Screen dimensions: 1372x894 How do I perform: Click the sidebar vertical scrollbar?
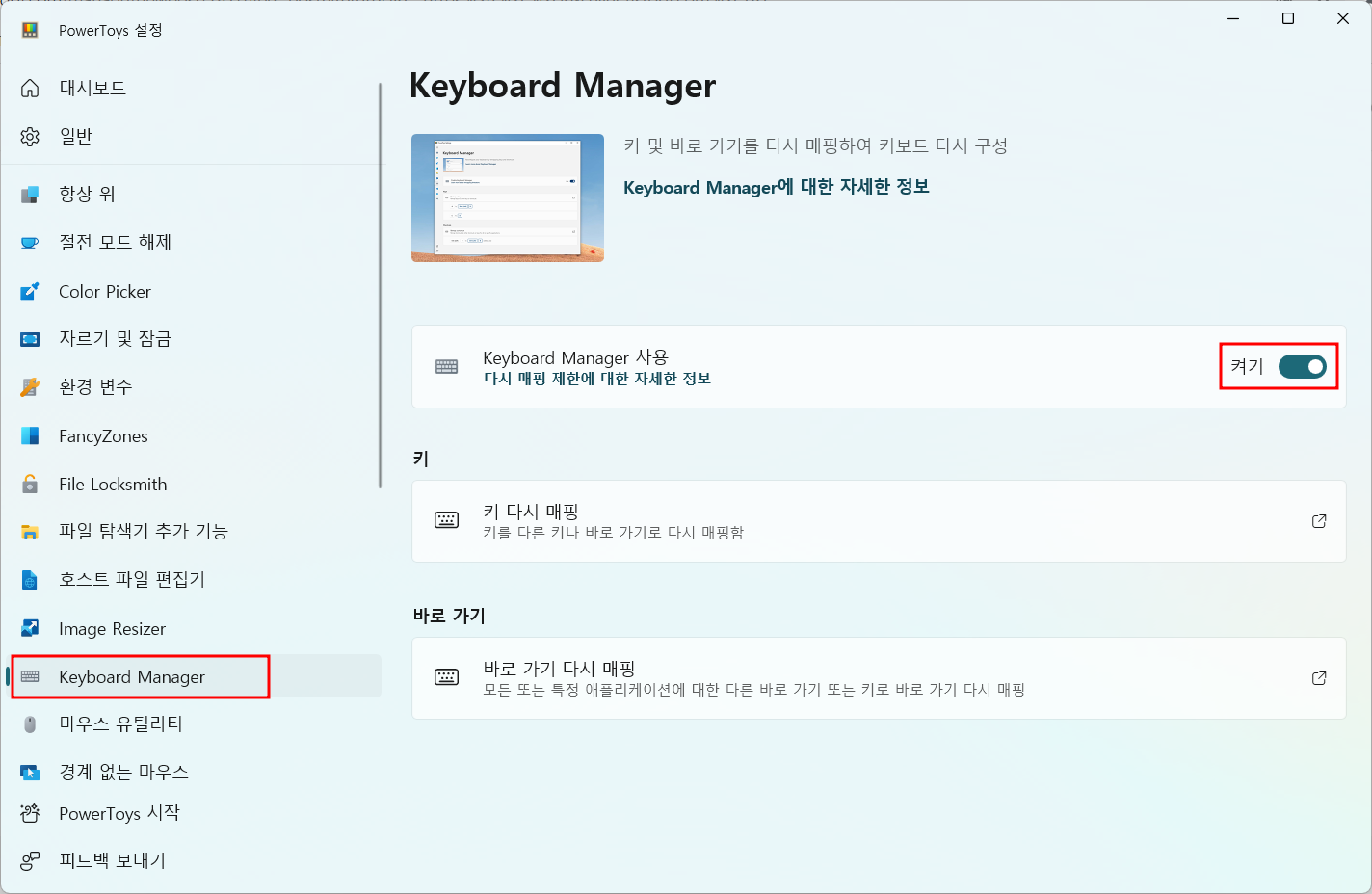pyautogui.click(x=380, y=286)
